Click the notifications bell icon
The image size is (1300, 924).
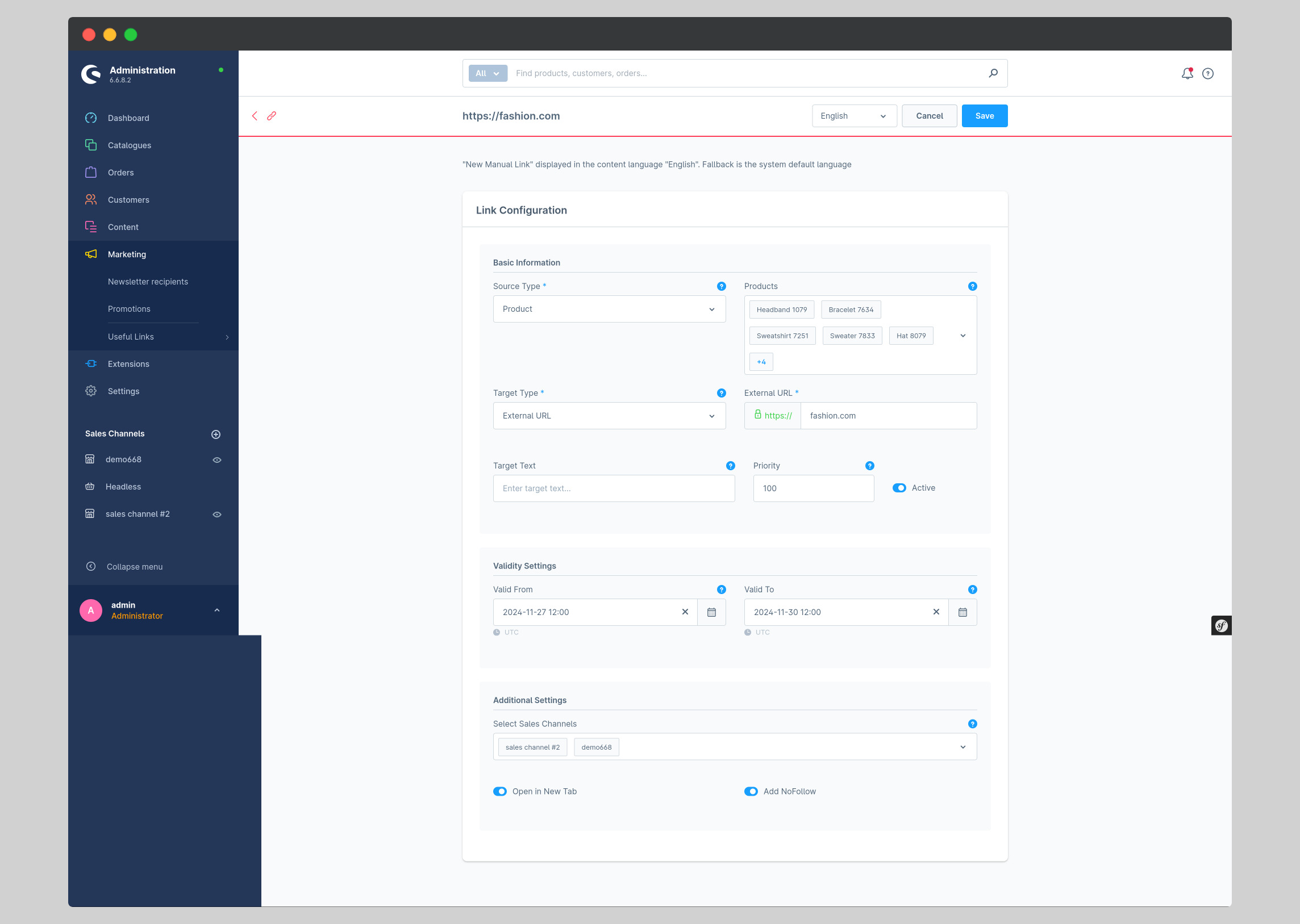tap(1188, 73)
